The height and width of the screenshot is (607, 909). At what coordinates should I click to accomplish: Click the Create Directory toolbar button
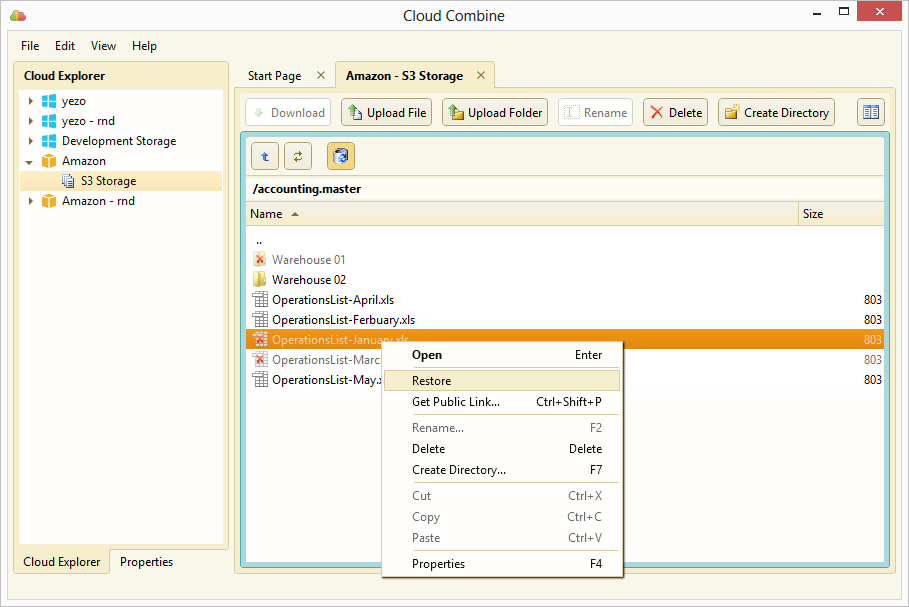pyautogui.click(x=777, y=112)
